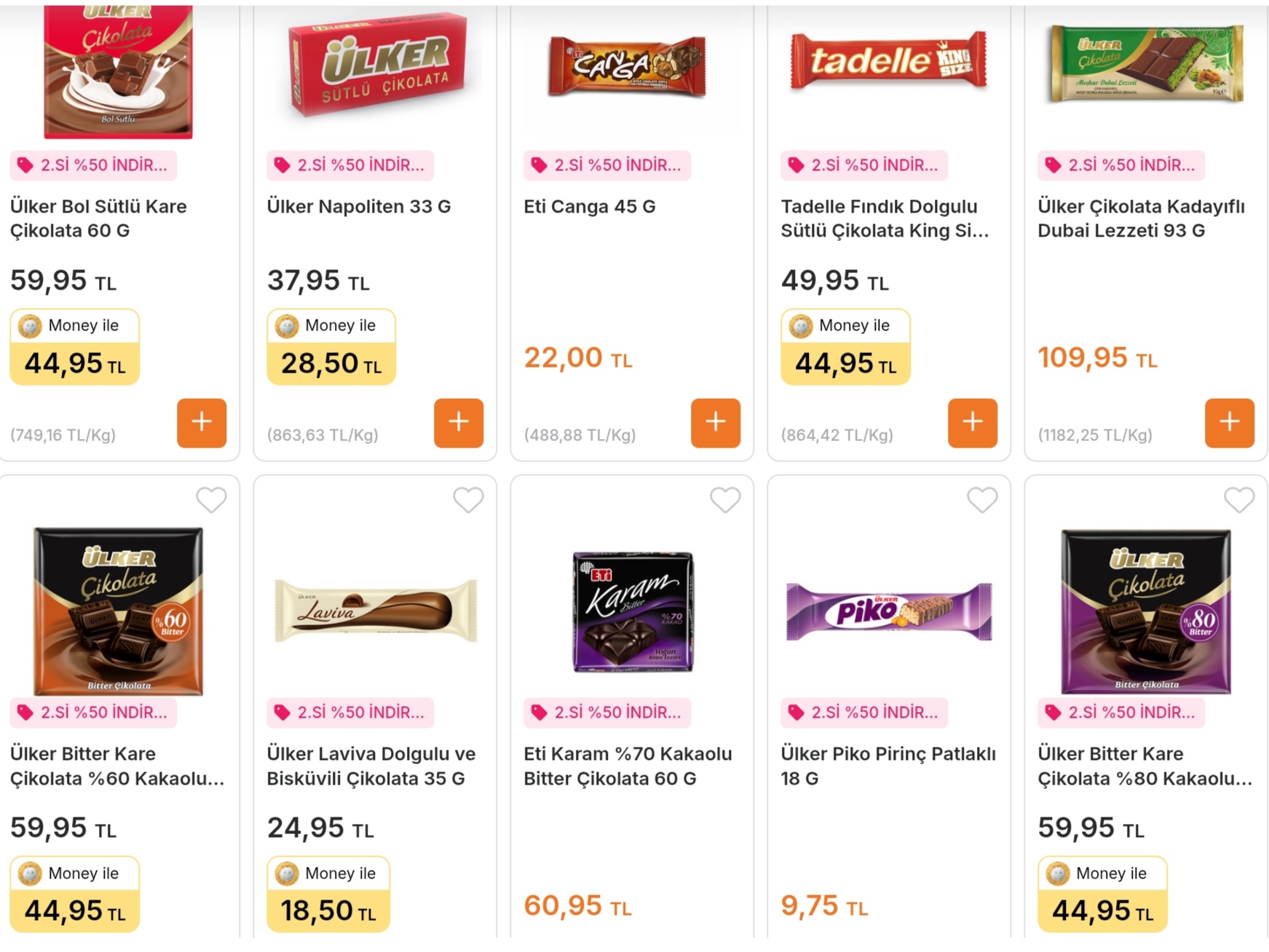Open Ülker Napoliten 33 G product link
1269x952 pixels.
coord(359,207)
